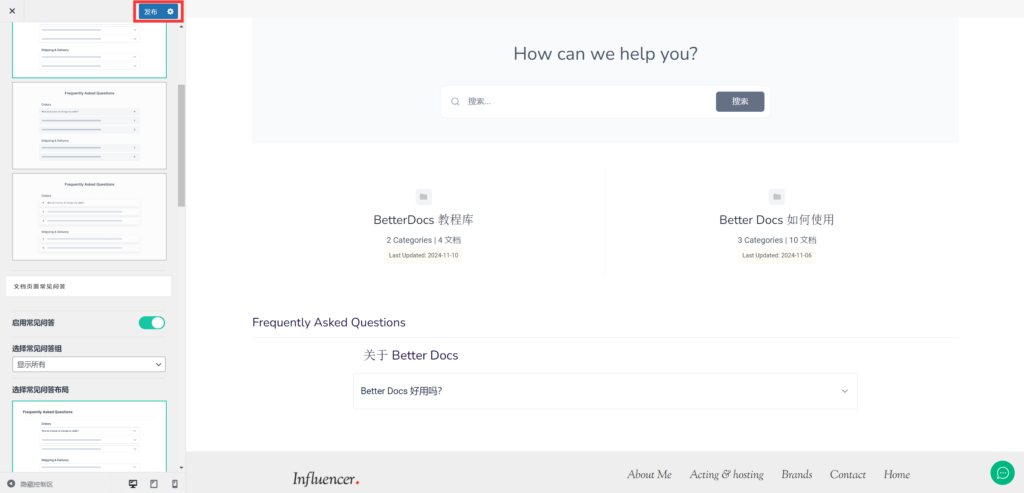Open the Brands menu item
The width and height of the screenshot is (1024, 493).
click(797, 475)
